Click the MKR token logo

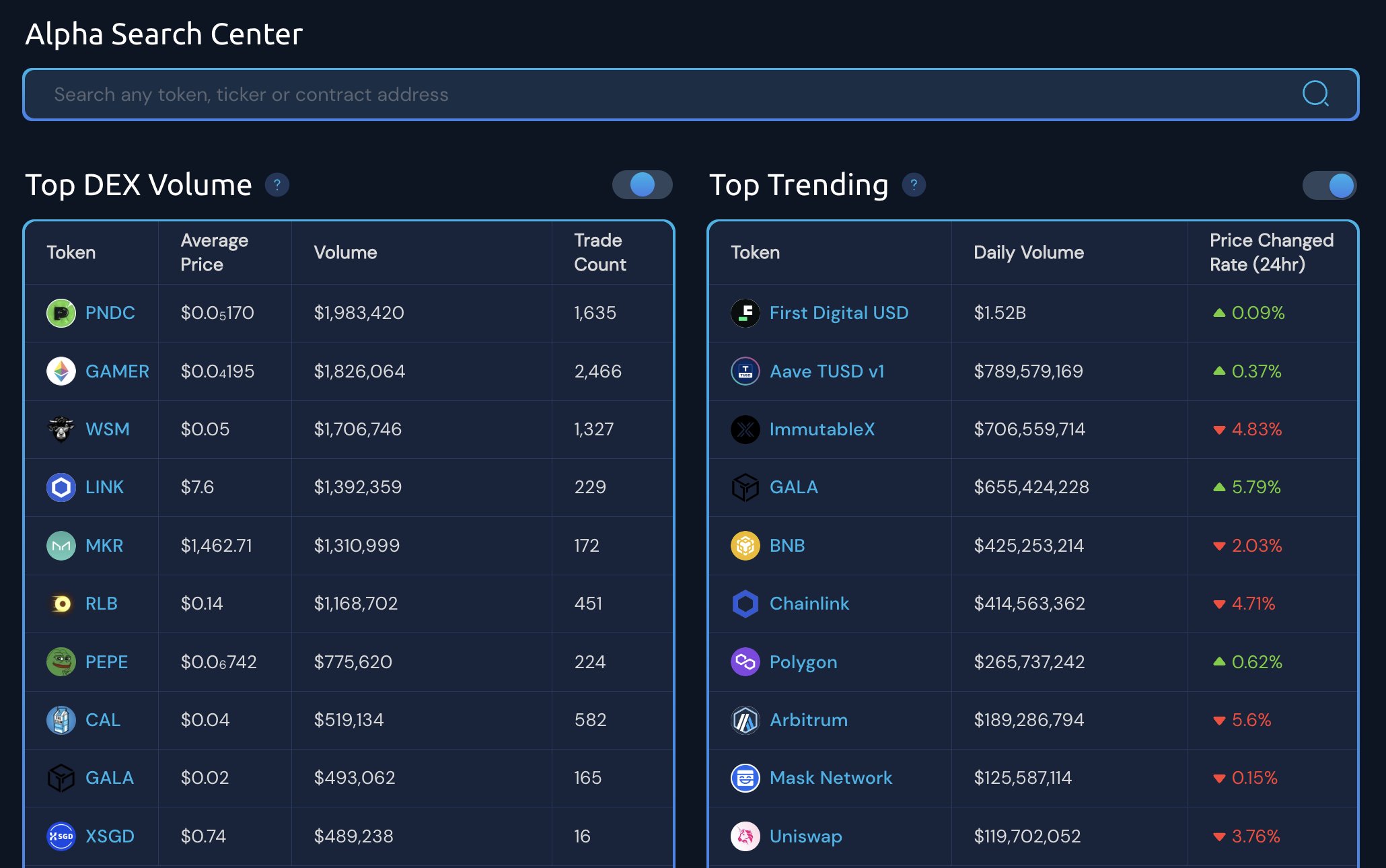[x=61, y=546]
